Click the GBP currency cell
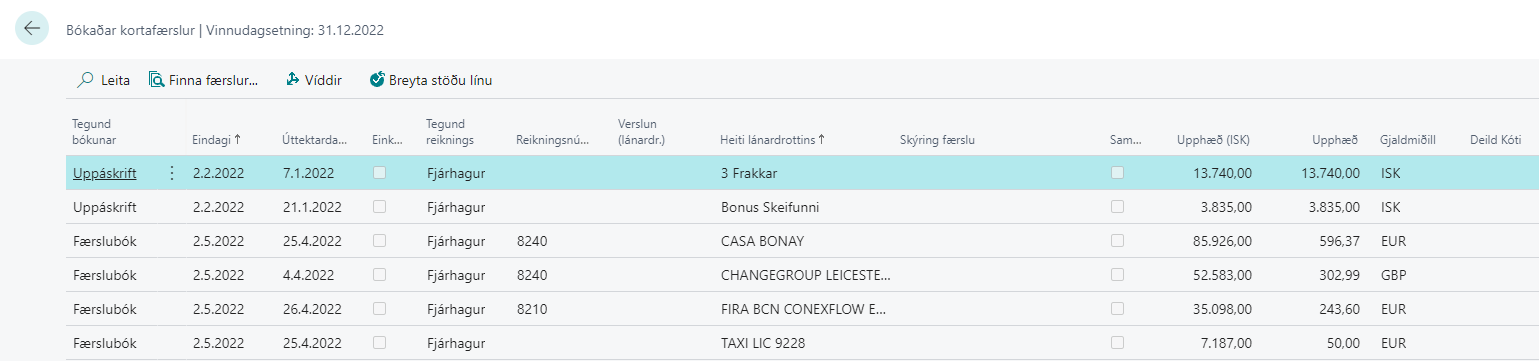The width and height of the screenshot is (1539, 361). [1393, 275]
